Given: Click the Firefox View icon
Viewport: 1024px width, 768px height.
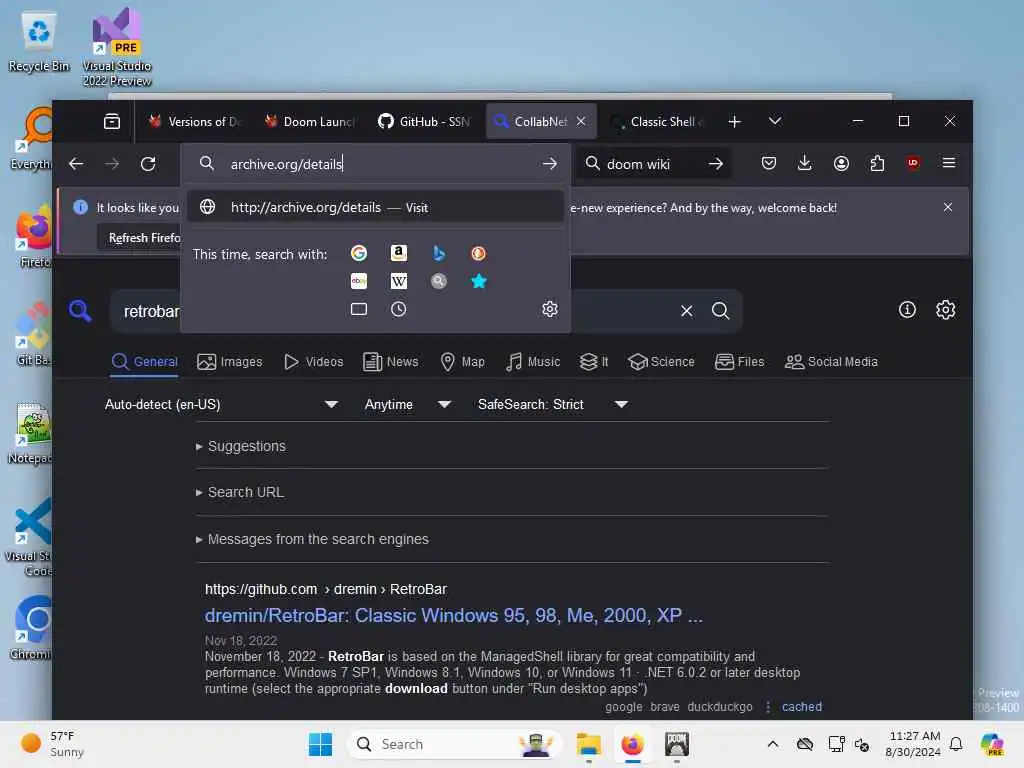Looking at the screenshot, I should click(112, 121).
